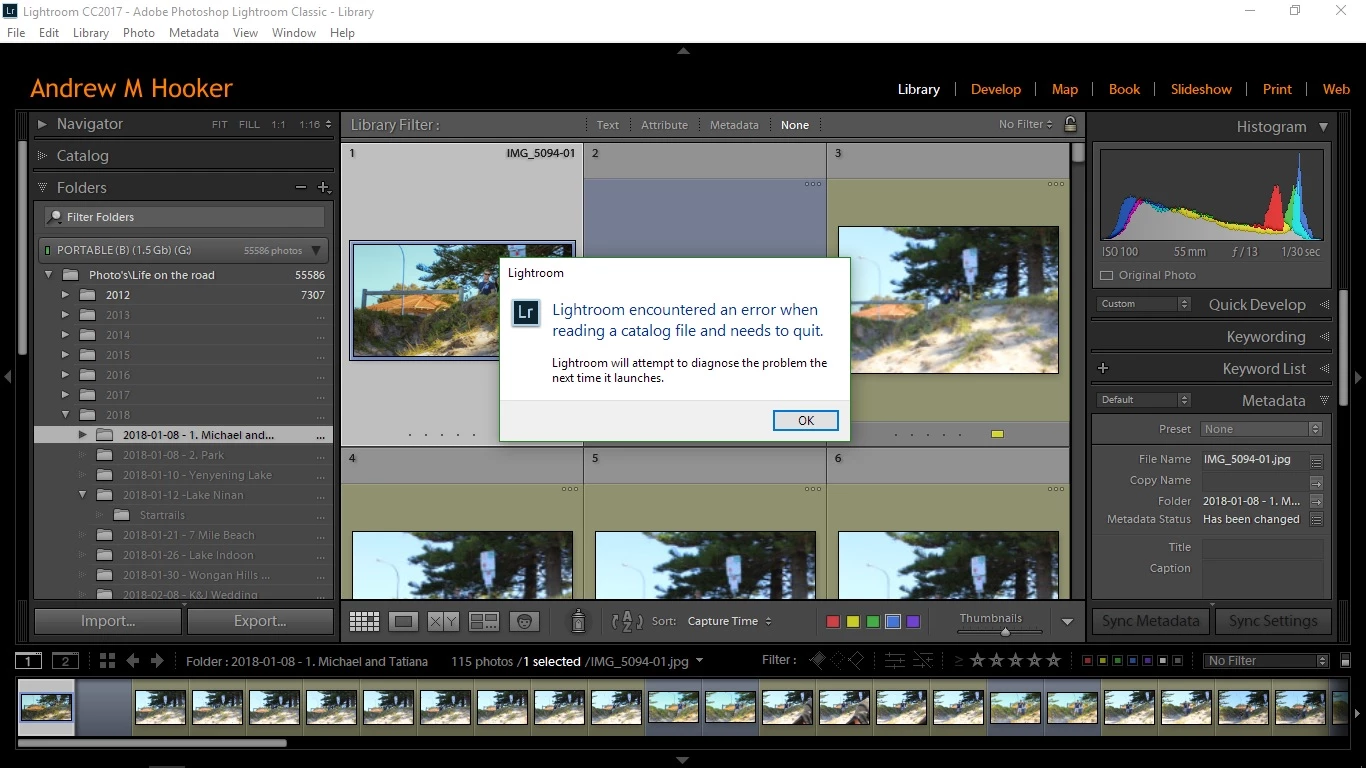Click Metadata Status action icon
This screenshot has width=1366, height=768.
1316,519
